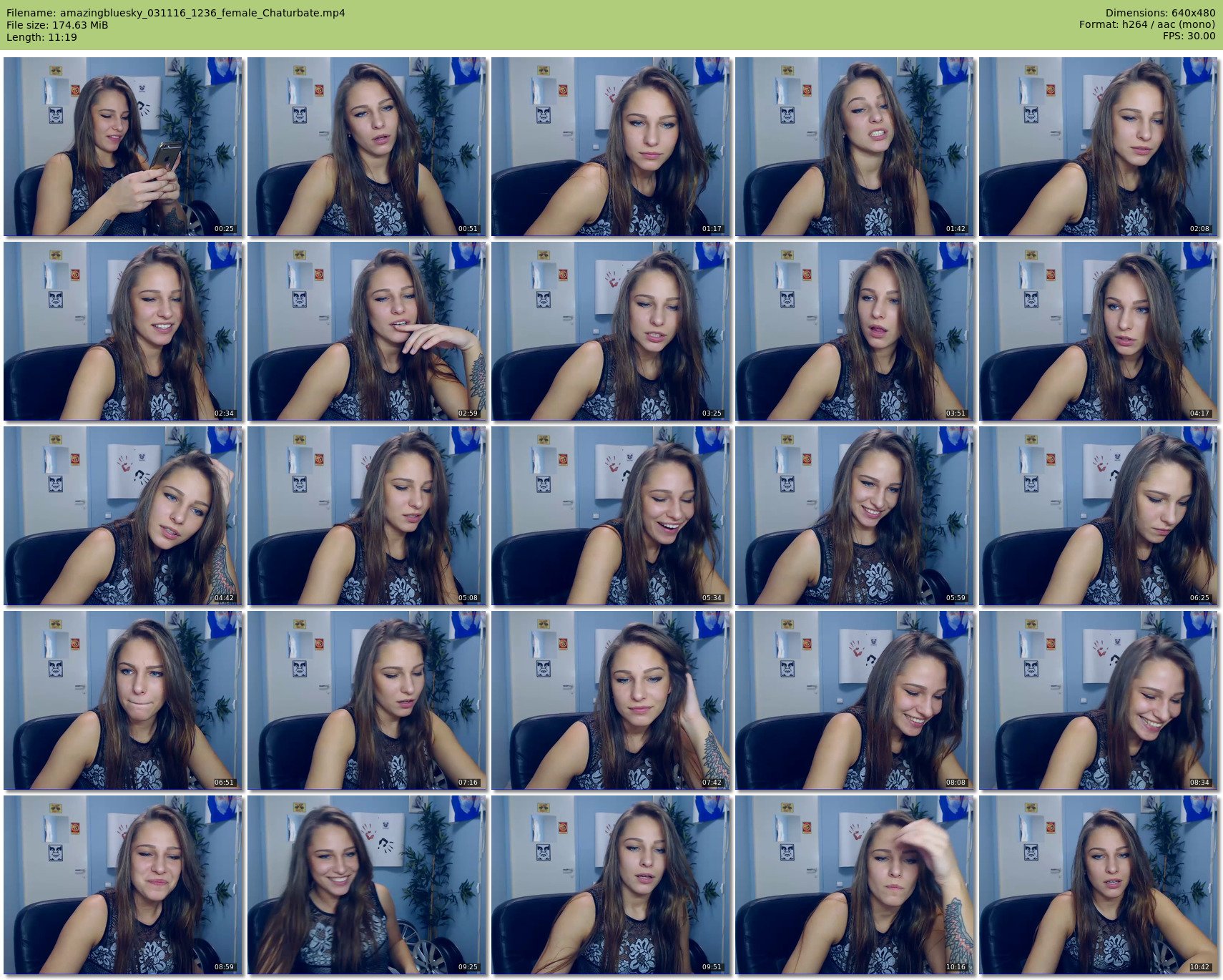Open the thumbnail at timestamp 08:08

pos(855,700)
